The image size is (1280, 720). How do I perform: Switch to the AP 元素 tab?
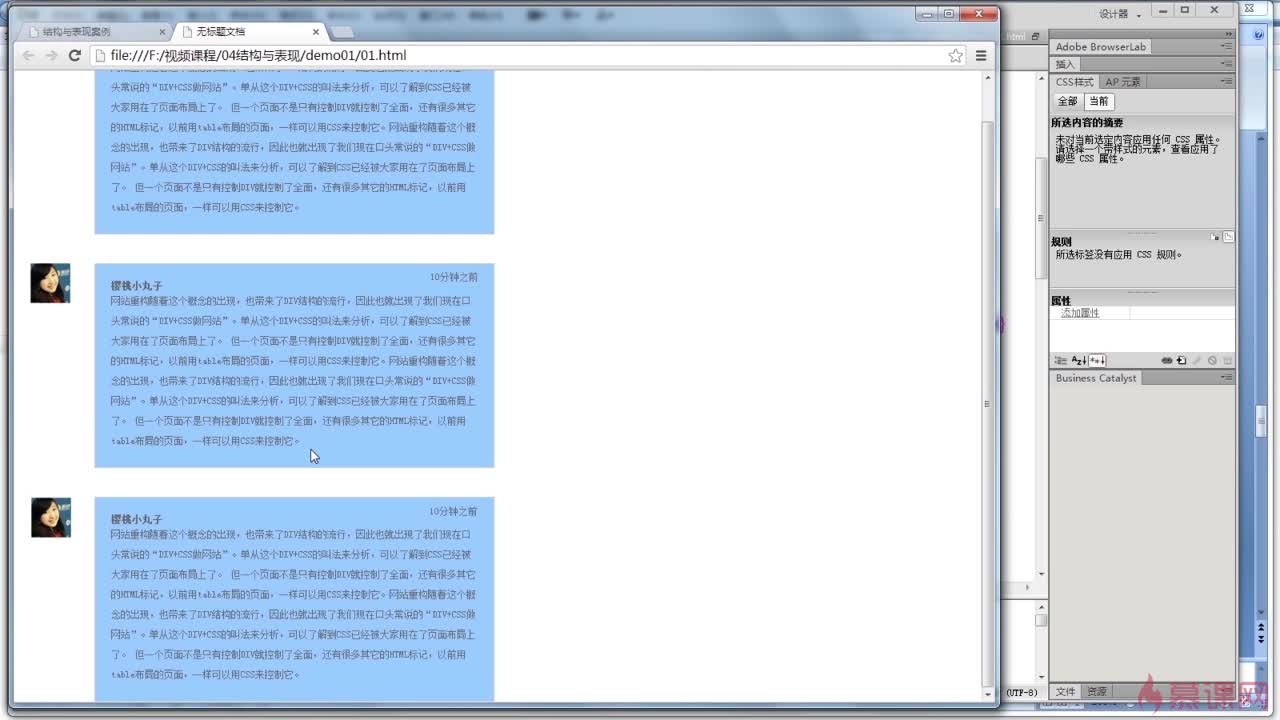[x=1122, y=82]
